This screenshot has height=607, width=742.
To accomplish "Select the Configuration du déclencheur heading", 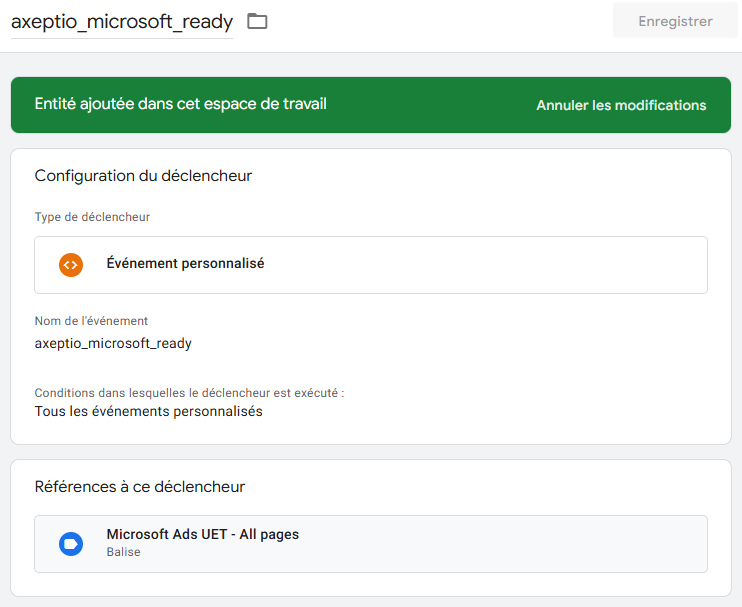I will [143, 176].
